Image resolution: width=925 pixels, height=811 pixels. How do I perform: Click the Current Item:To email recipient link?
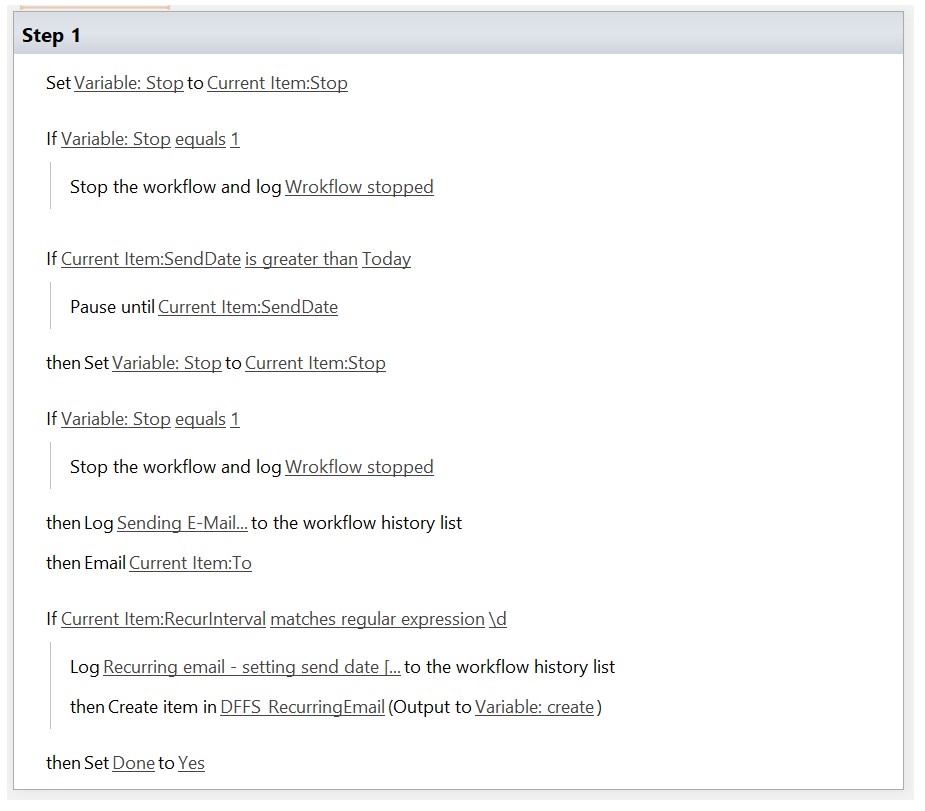click(x=190, y=563)
